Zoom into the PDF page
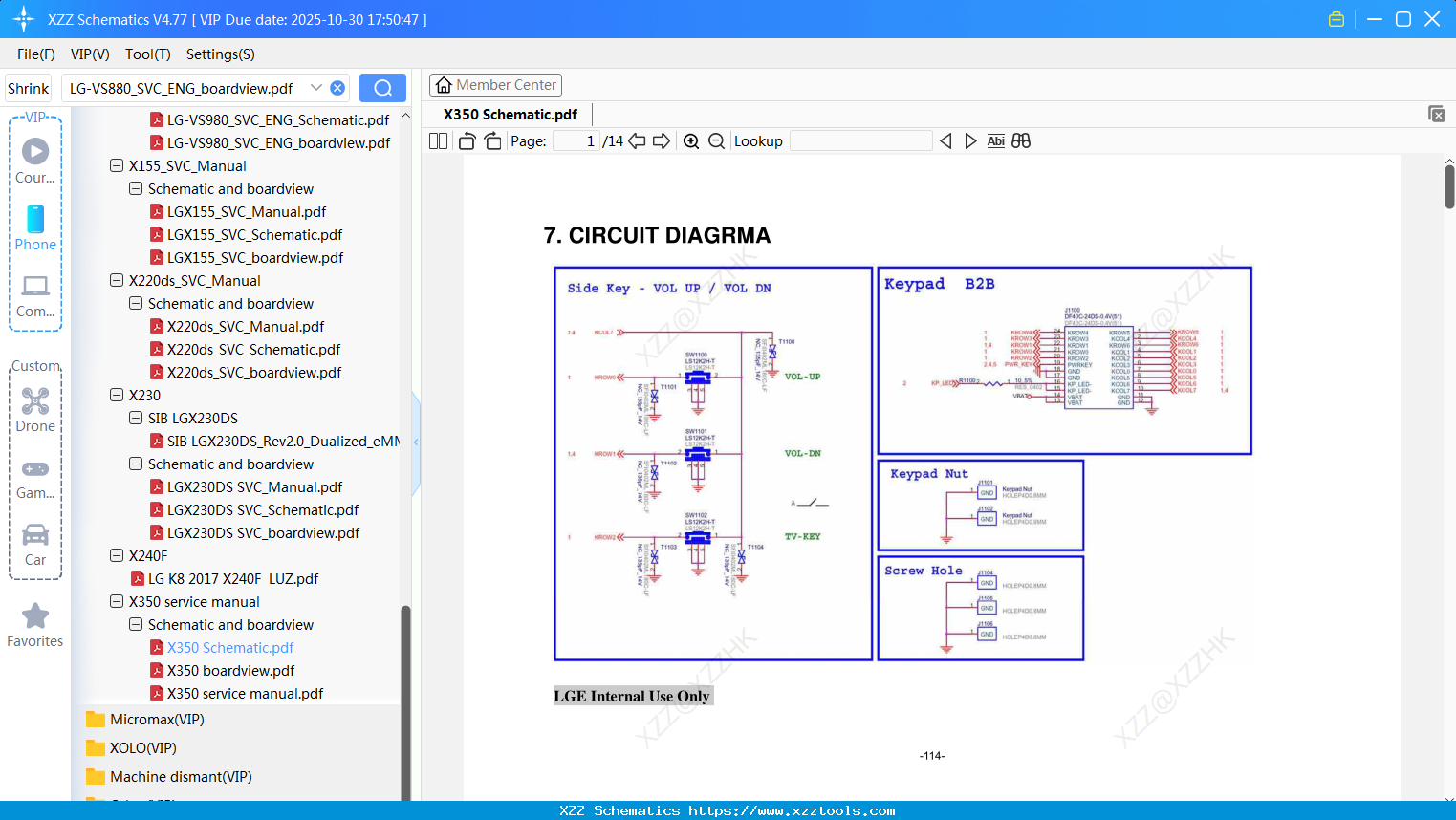Image resolution: width=1456 pixels, height=820 pixels. tap(691, 140)
